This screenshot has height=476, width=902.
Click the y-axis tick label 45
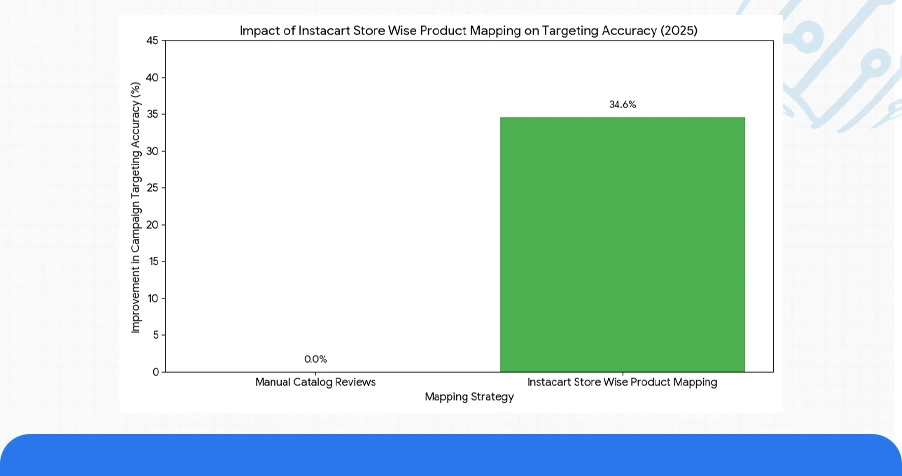152,40
